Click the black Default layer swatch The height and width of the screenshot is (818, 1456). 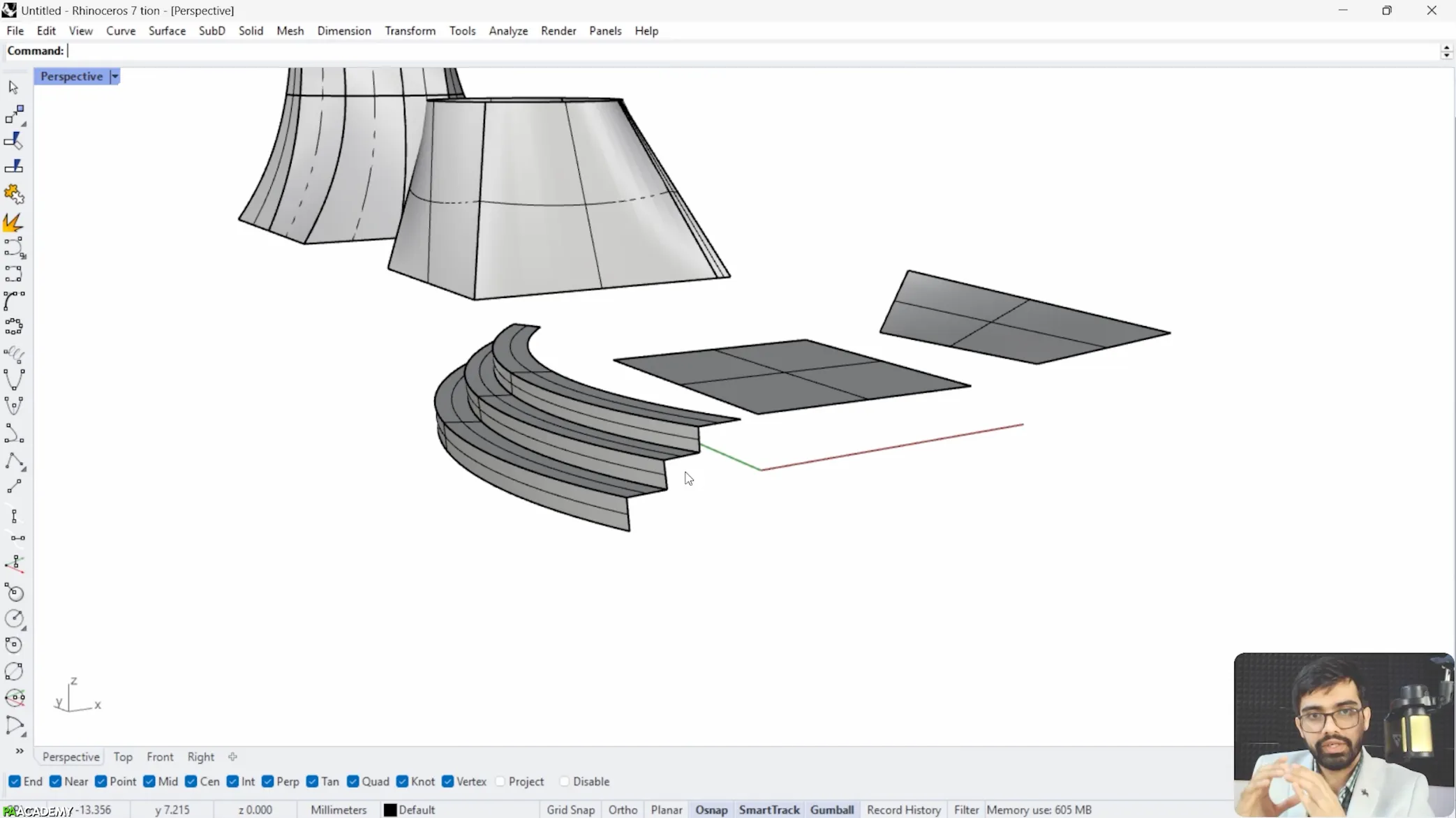click(x=390, y=810)
